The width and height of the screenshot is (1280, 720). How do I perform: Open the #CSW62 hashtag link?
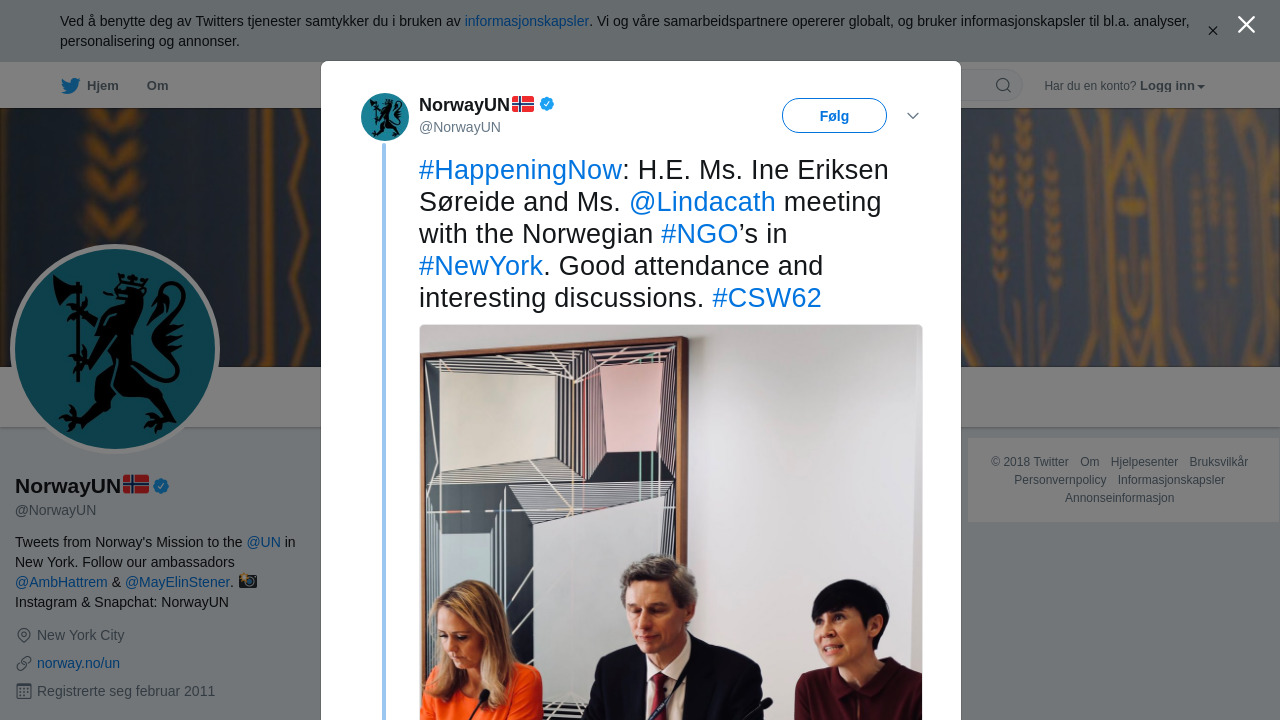[x=766, y=298]
